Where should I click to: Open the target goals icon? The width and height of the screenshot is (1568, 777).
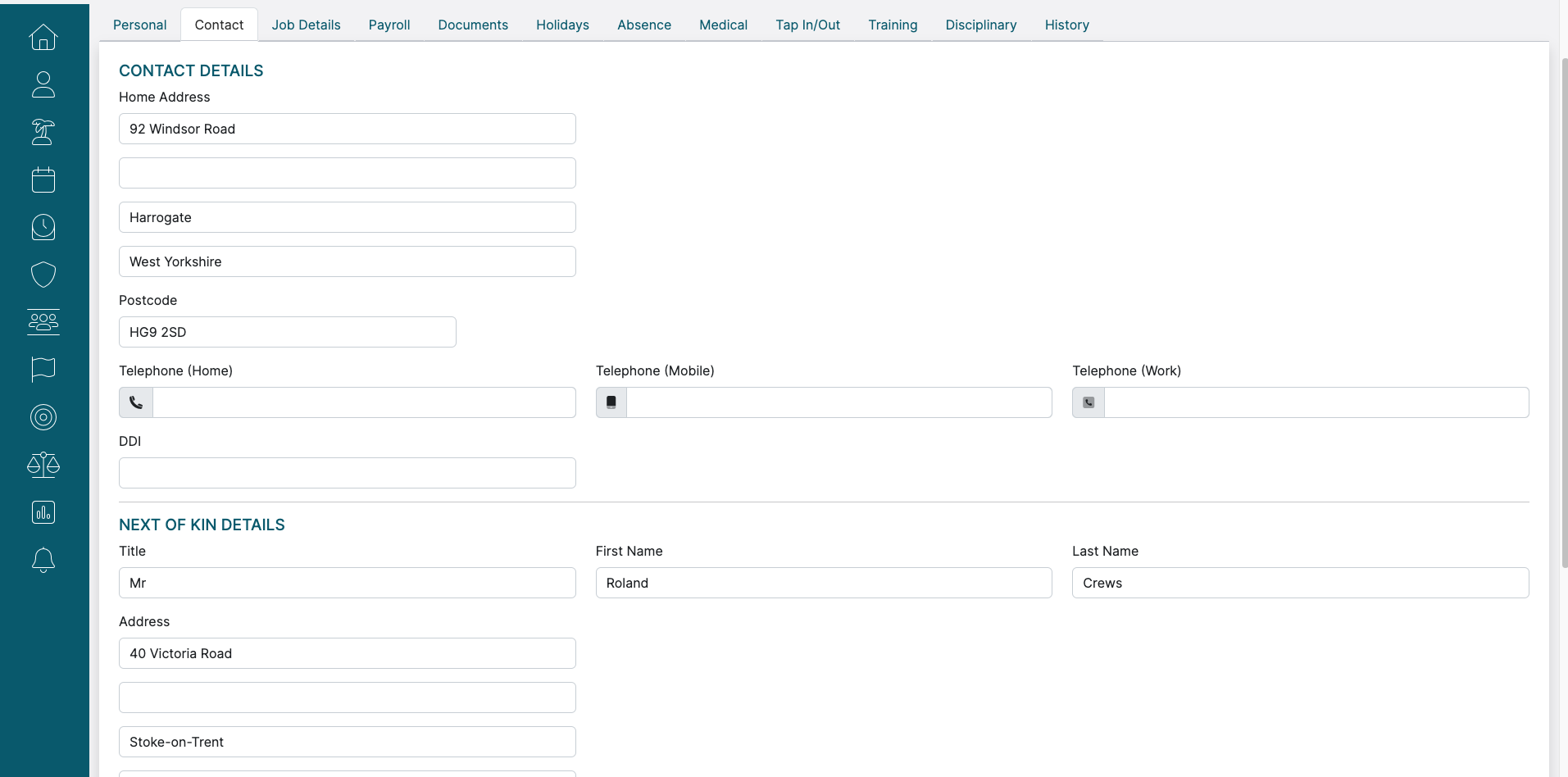(x=43, y=417)
